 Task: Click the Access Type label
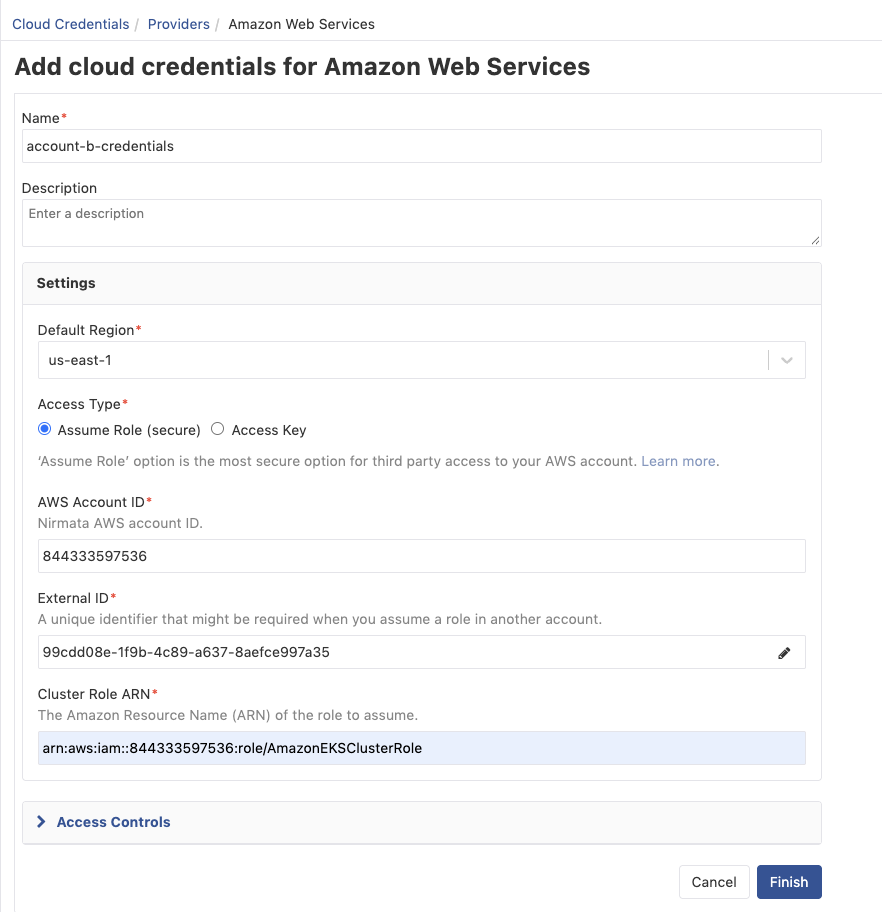tap(79, 404)
